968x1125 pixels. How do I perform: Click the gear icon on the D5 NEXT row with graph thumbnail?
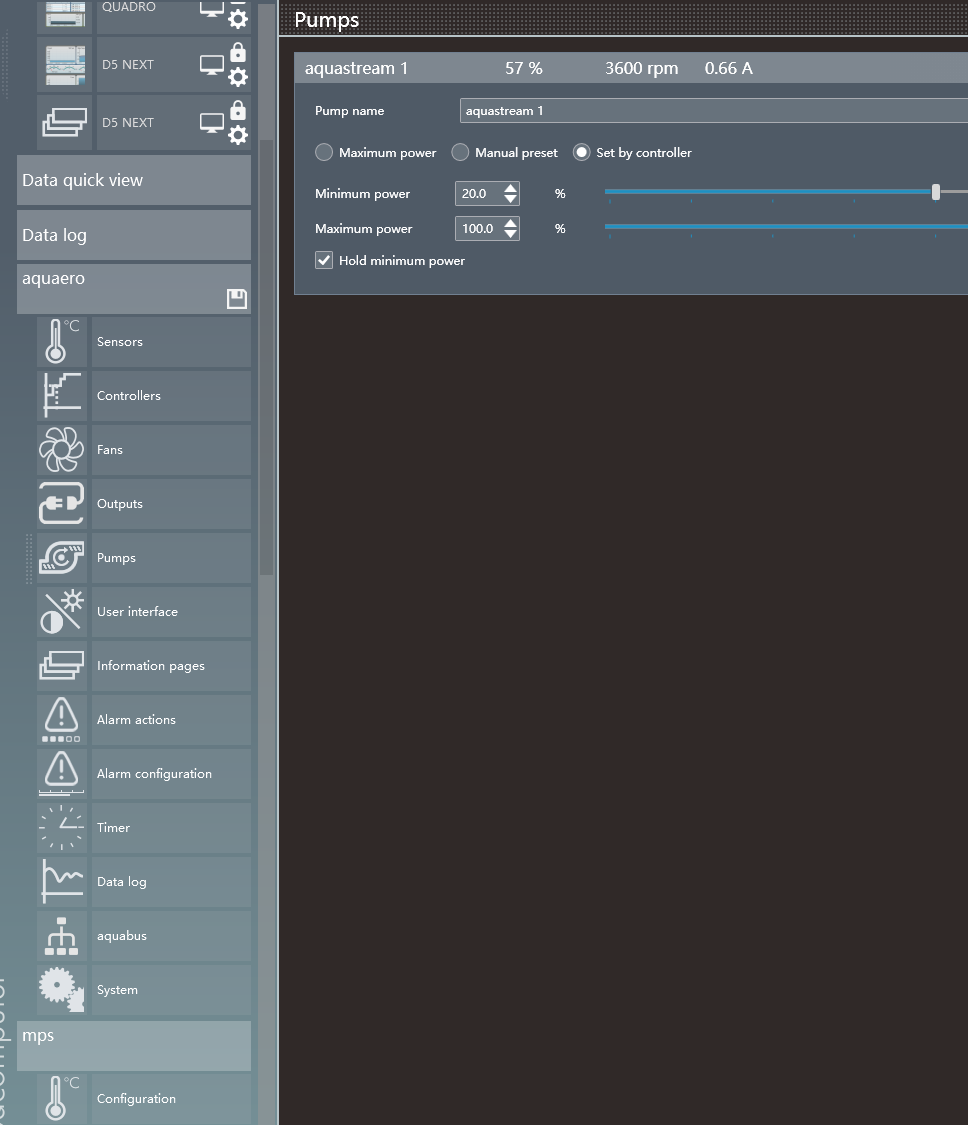(238, 77)
